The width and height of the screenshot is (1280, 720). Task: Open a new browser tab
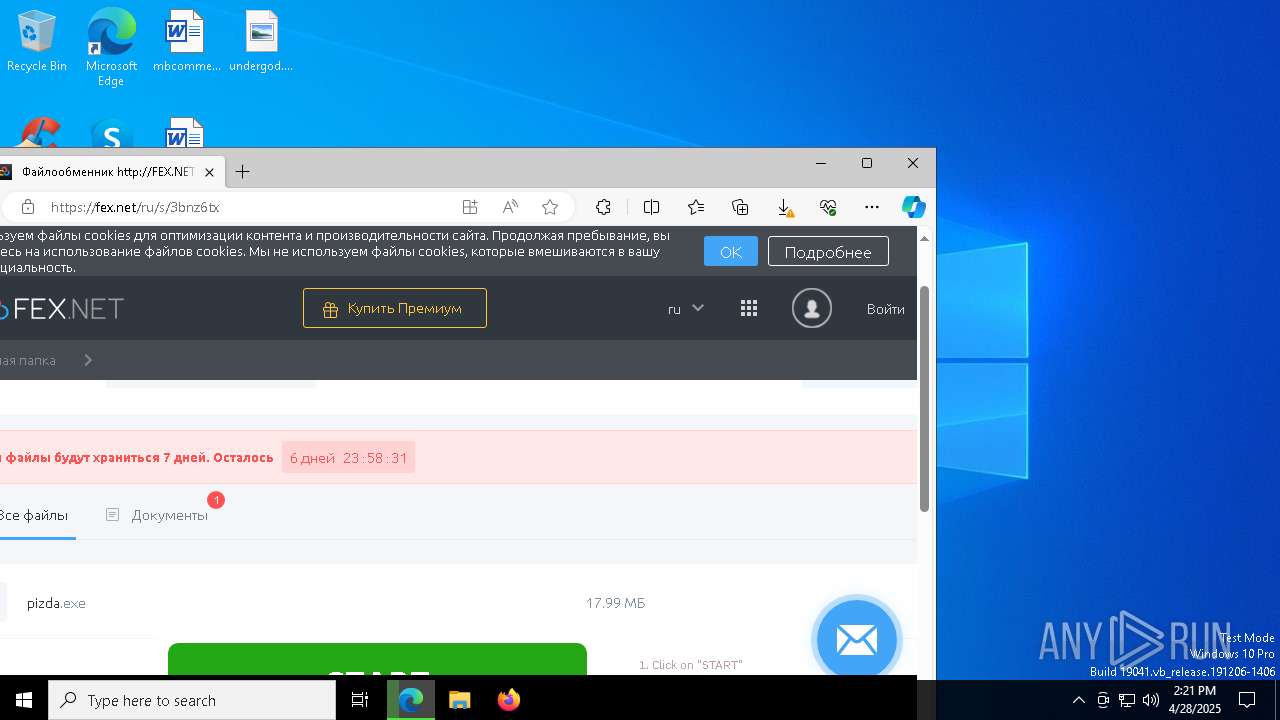(x=242, y=172)
